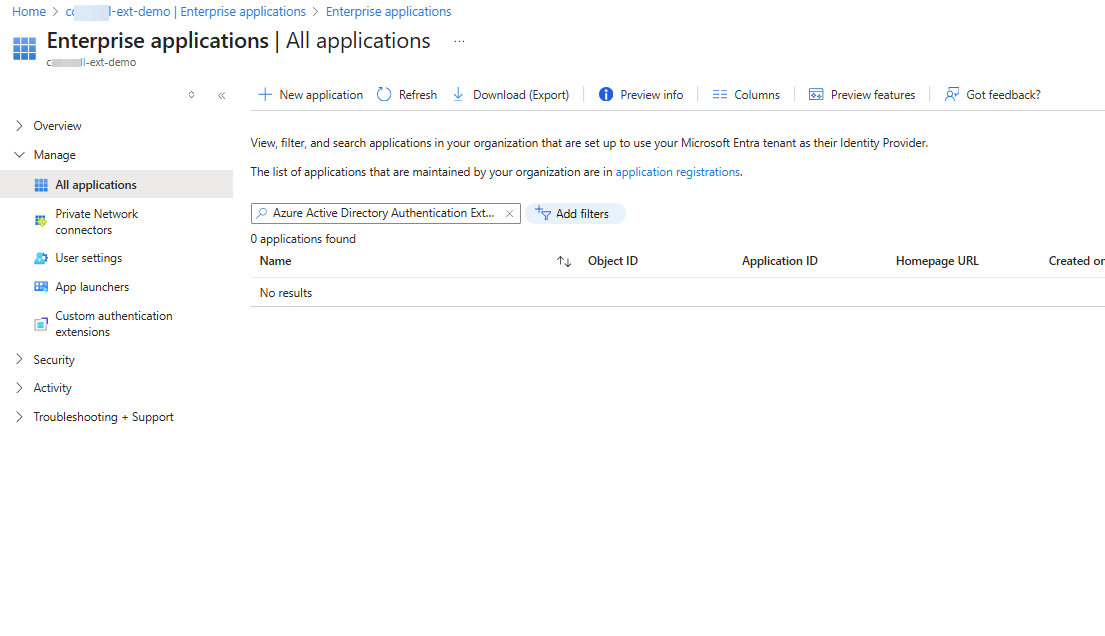Click the Add filters button
The image size is (1105, 636).
pyautogui.click(x=575, y=214)
